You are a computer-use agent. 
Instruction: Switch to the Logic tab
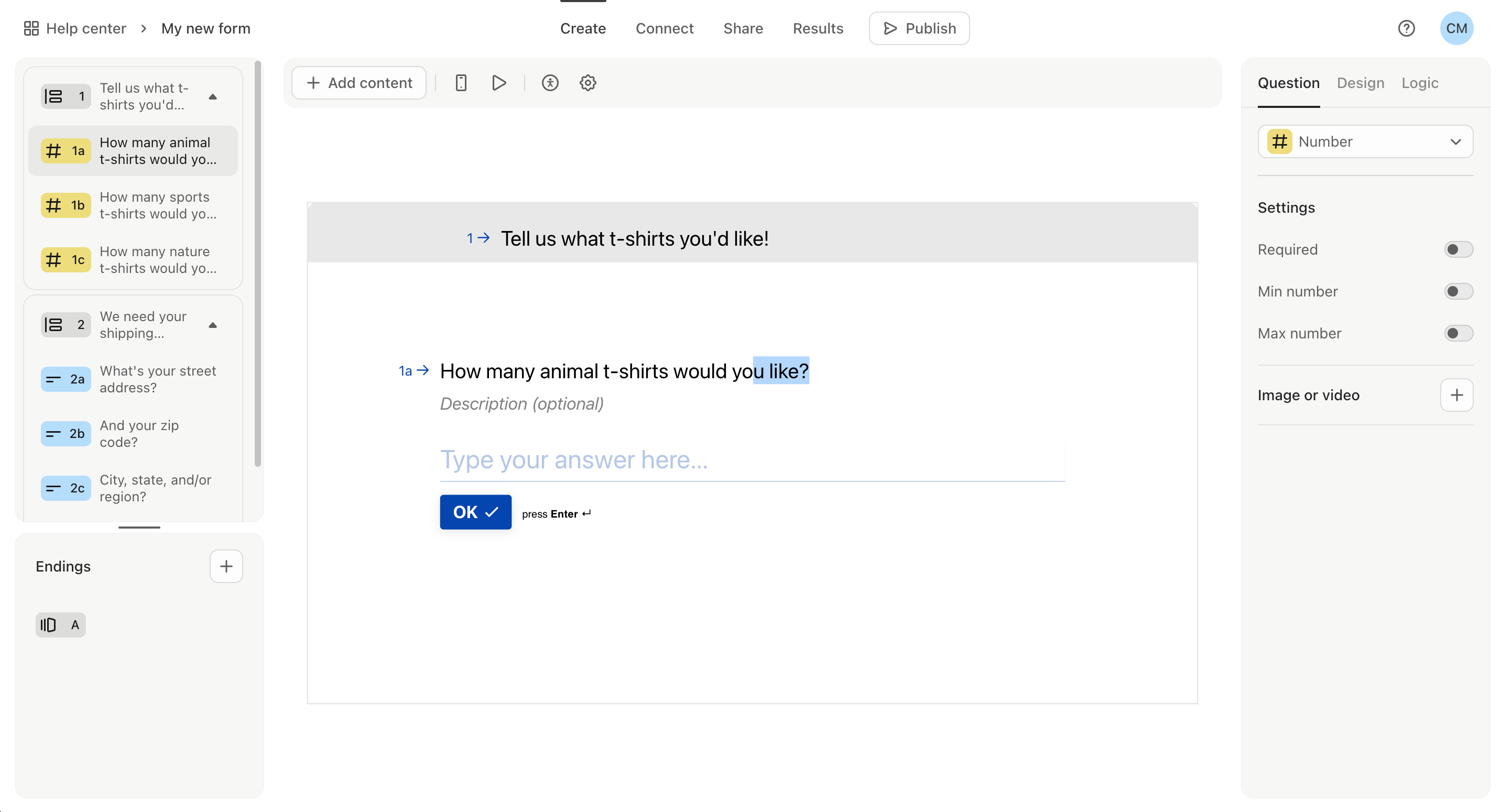click(x=1419, y=83)
